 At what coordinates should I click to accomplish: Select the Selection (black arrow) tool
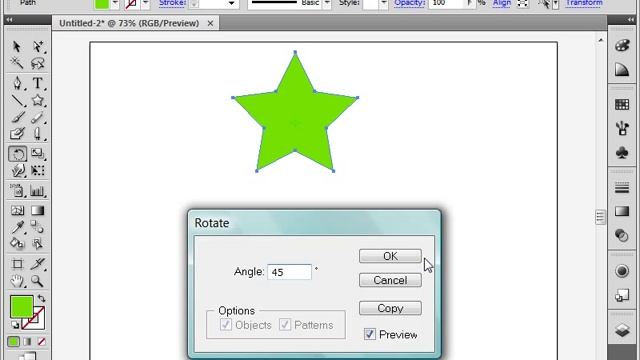[x=17, y=46]
